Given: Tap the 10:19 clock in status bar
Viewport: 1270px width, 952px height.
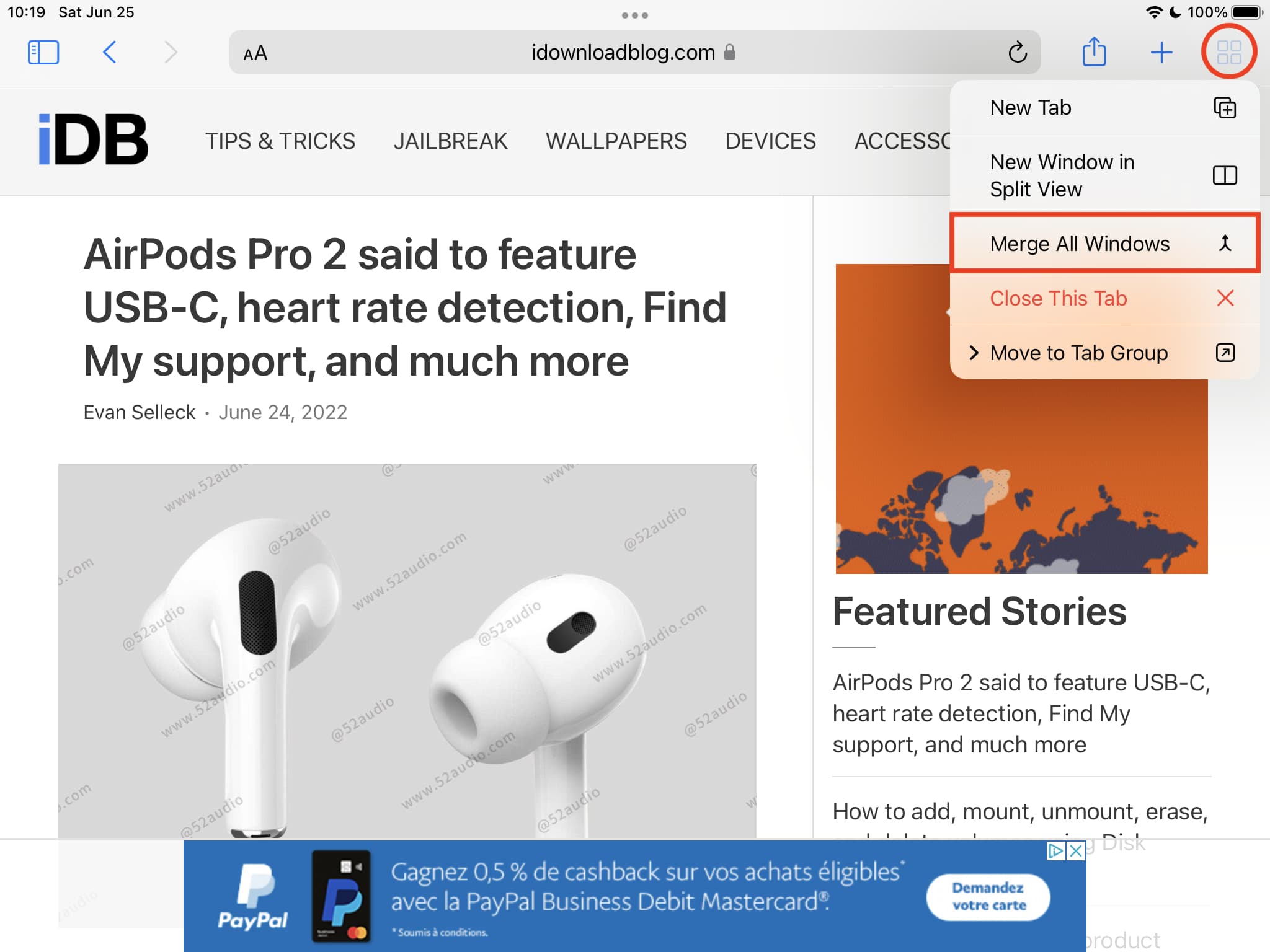Looking at the screenshot, I should coord(26,12).
